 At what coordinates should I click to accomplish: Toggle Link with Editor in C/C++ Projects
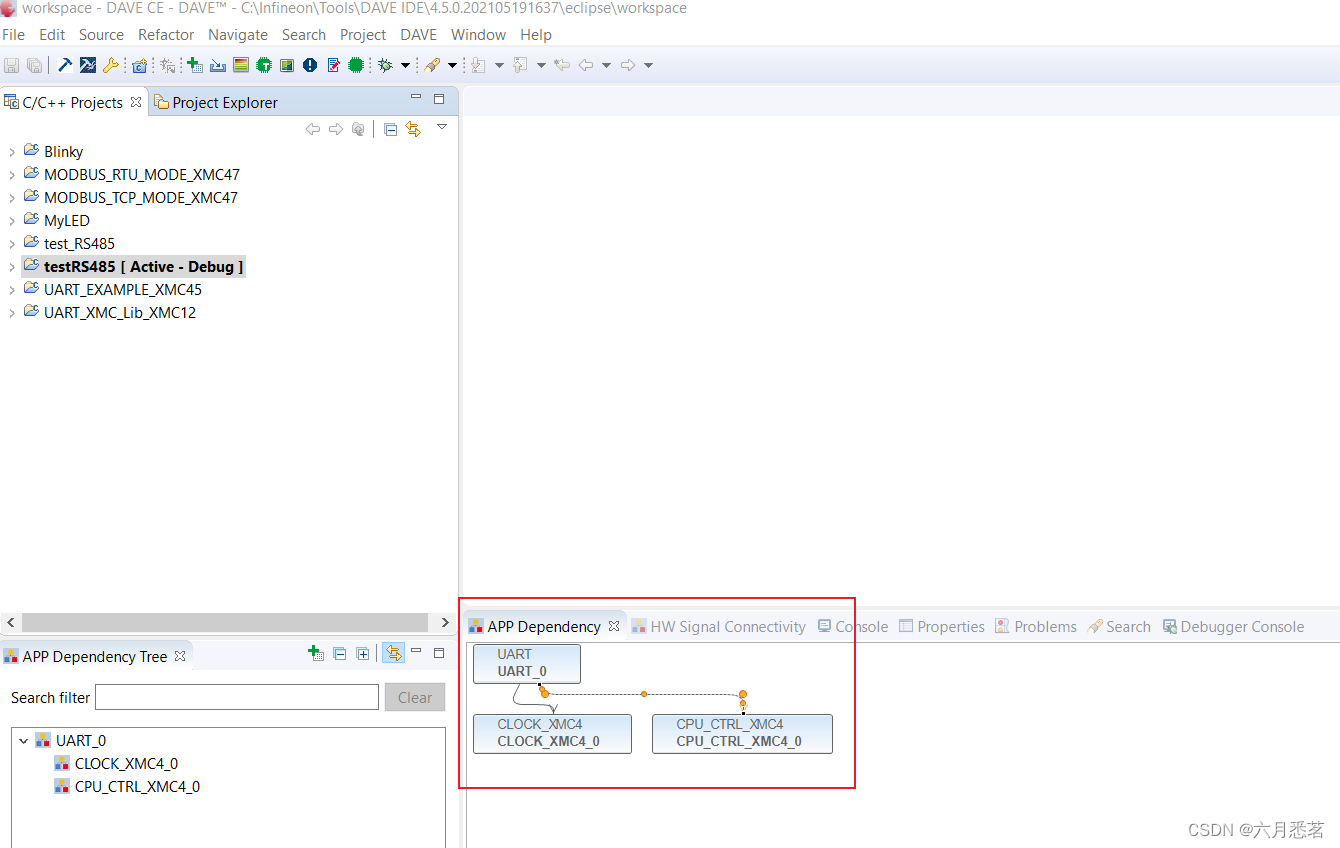(413, 129)
